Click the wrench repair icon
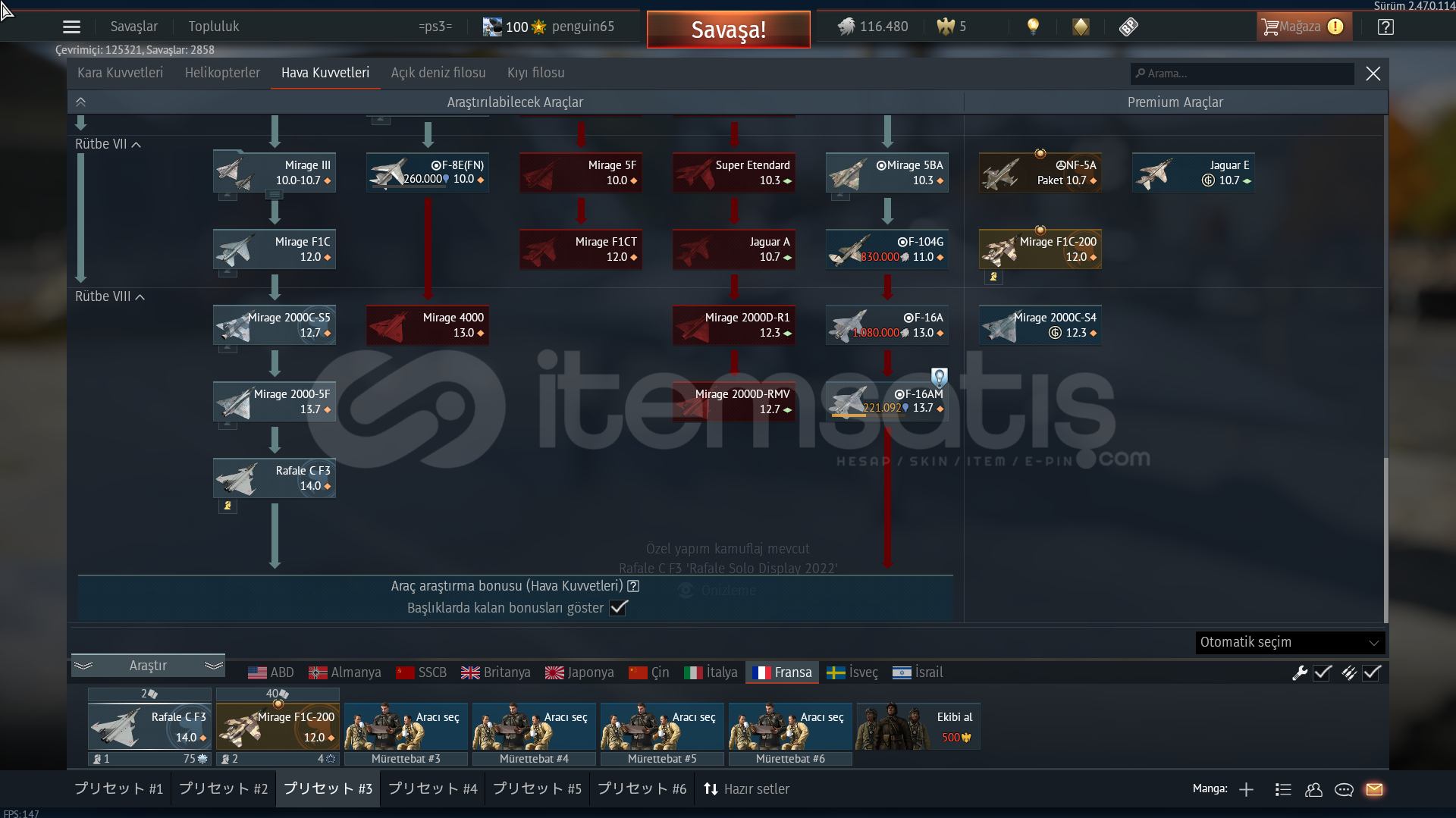The image size is (1456, 818). coord(1300,672)
